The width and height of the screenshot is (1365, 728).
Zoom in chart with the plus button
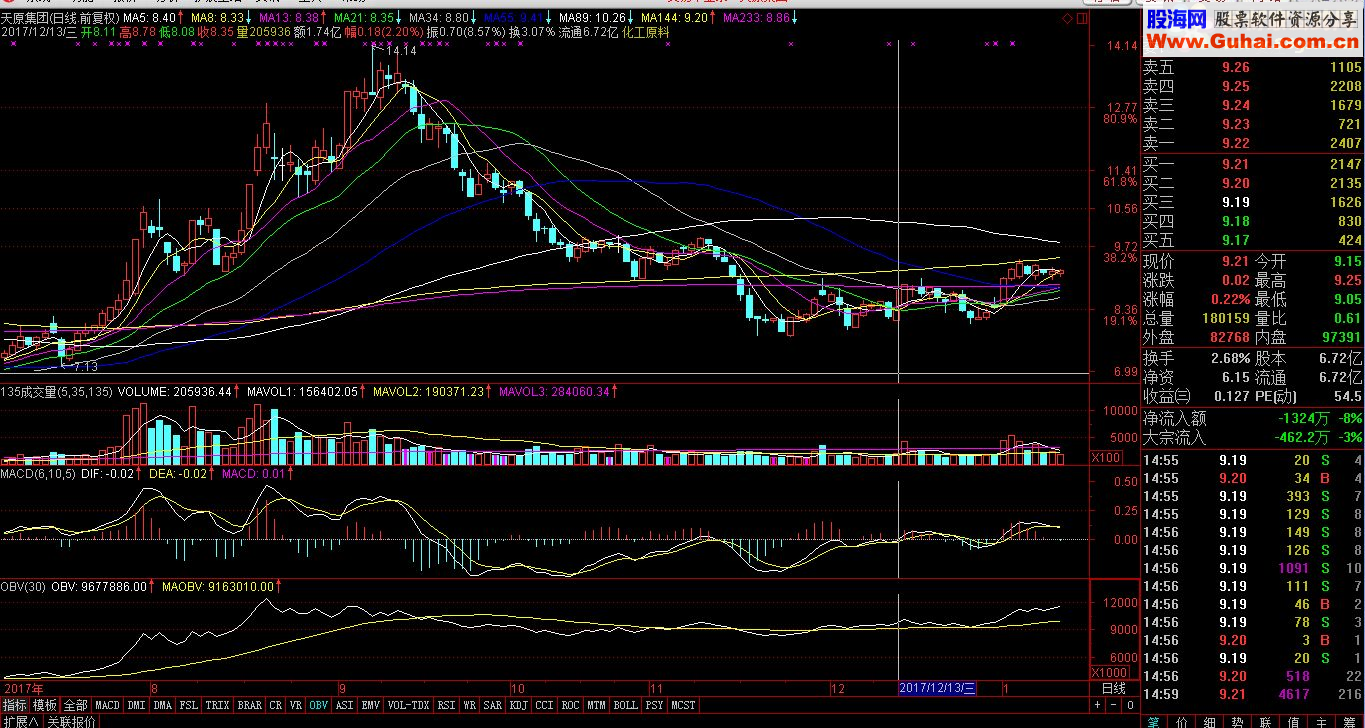click(x=1097, y=705)
